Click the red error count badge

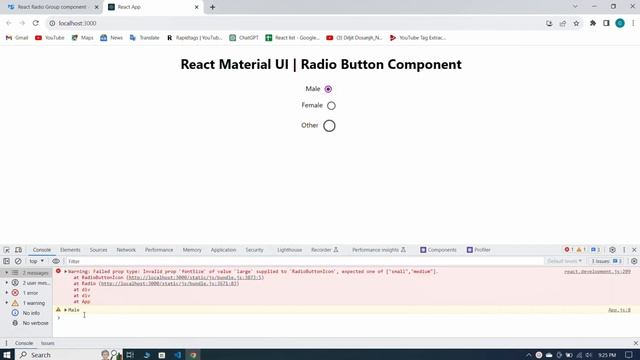pyautogui.click(x=569, y=250)
